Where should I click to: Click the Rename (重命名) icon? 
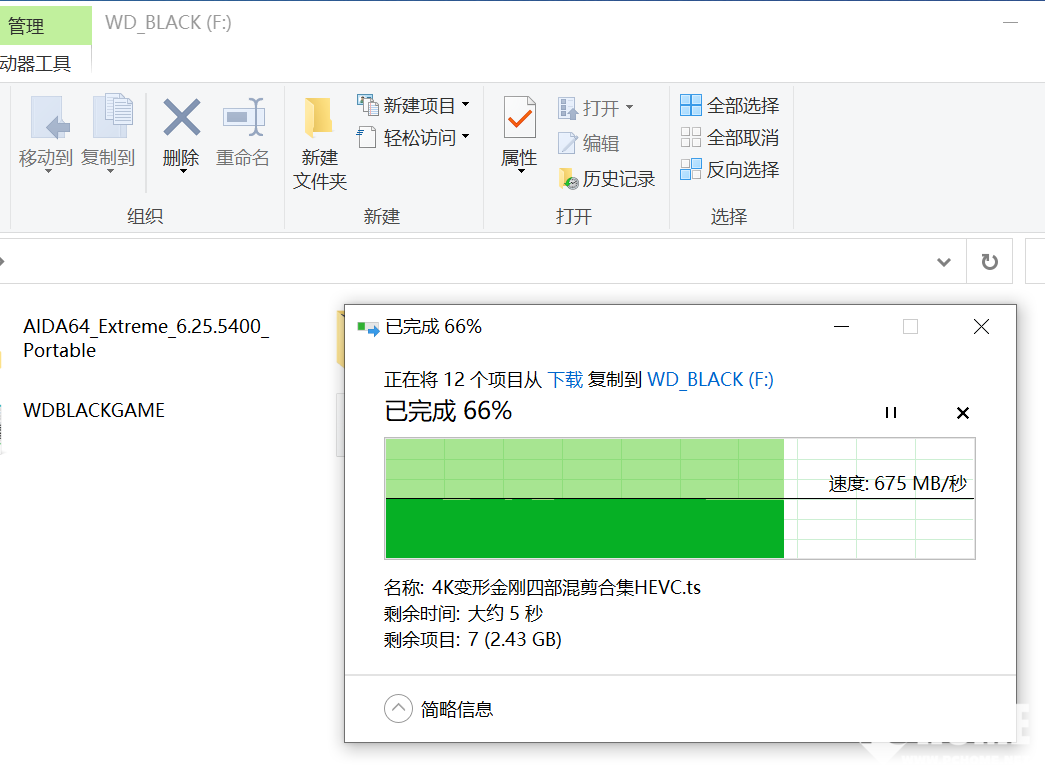(x=243, y=117)
